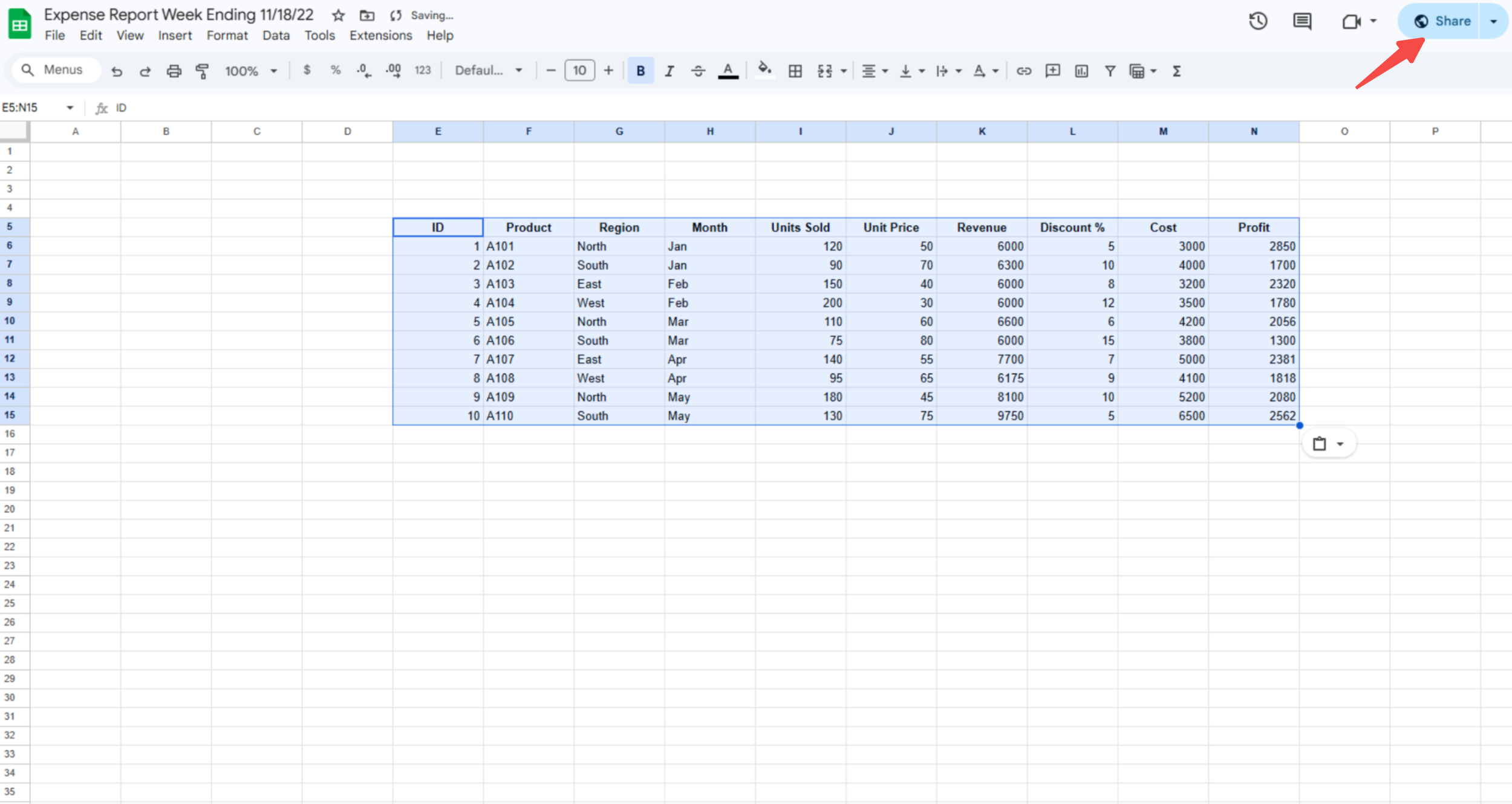Click the Redo arrow
The image size is (1512, 804).
tap(145, 71)
